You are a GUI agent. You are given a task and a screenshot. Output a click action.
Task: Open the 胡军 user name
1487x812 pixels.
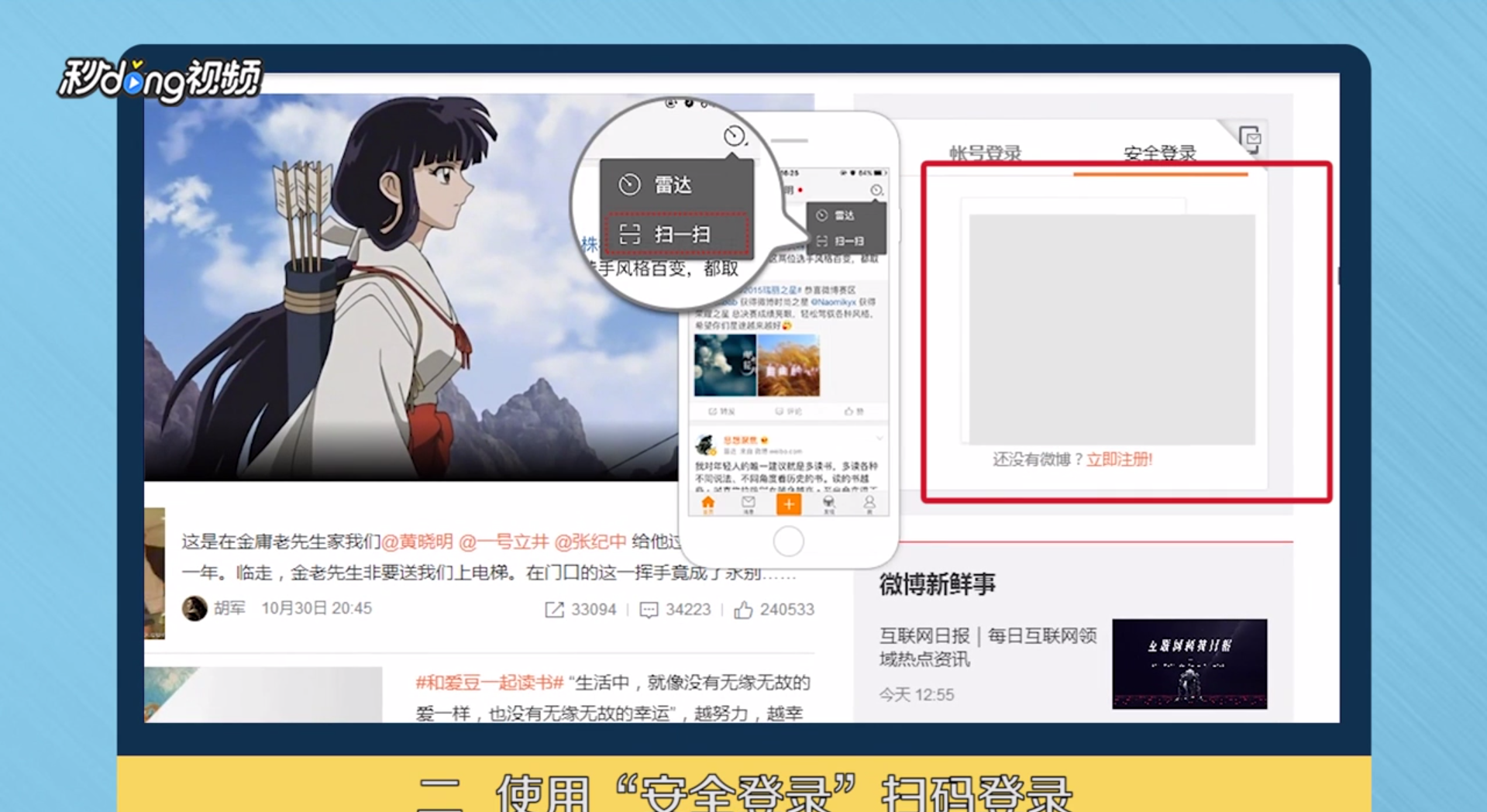coord(229,608)
